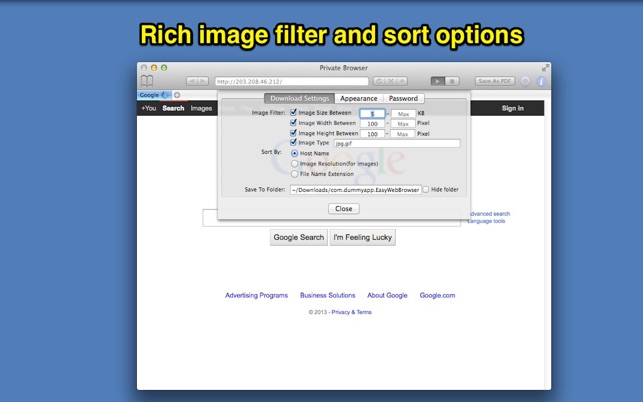
Task: Go forward with the right arrow
Action: click(203, 81)
